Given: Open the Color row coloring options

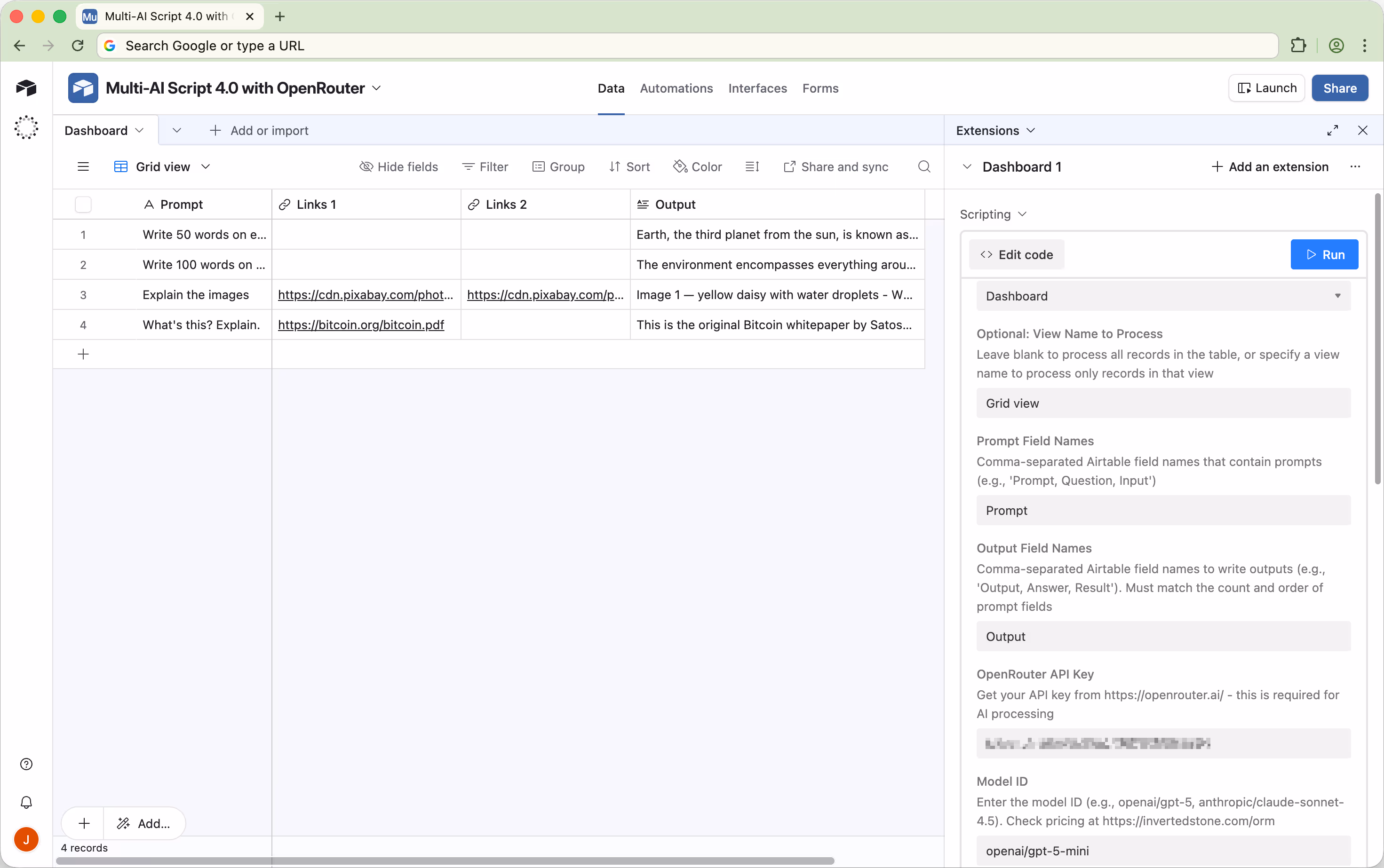Looking at the screenshot, I should [697, 166].
